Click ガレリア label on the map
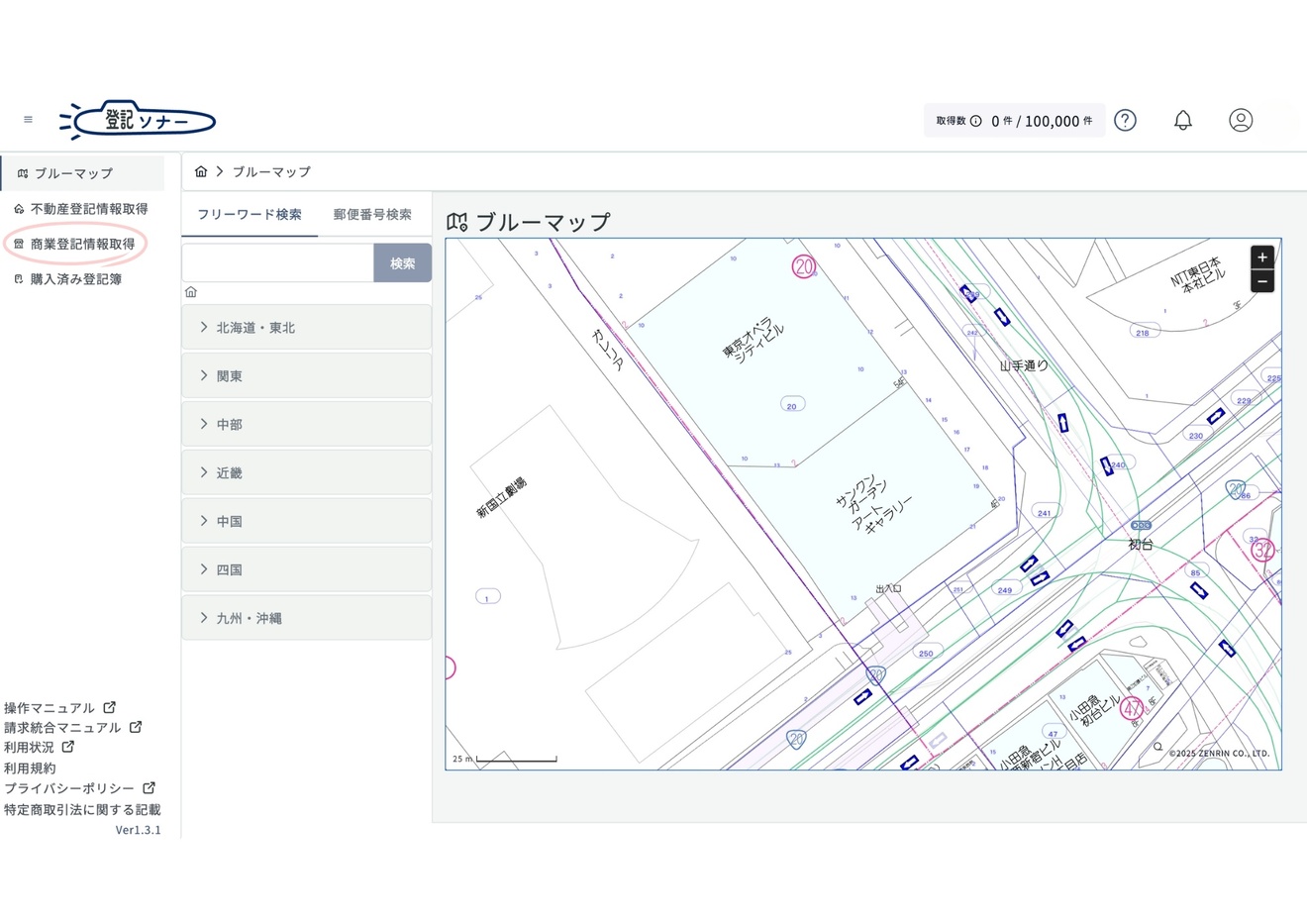 pyautogui.click(x=607, y=350)
